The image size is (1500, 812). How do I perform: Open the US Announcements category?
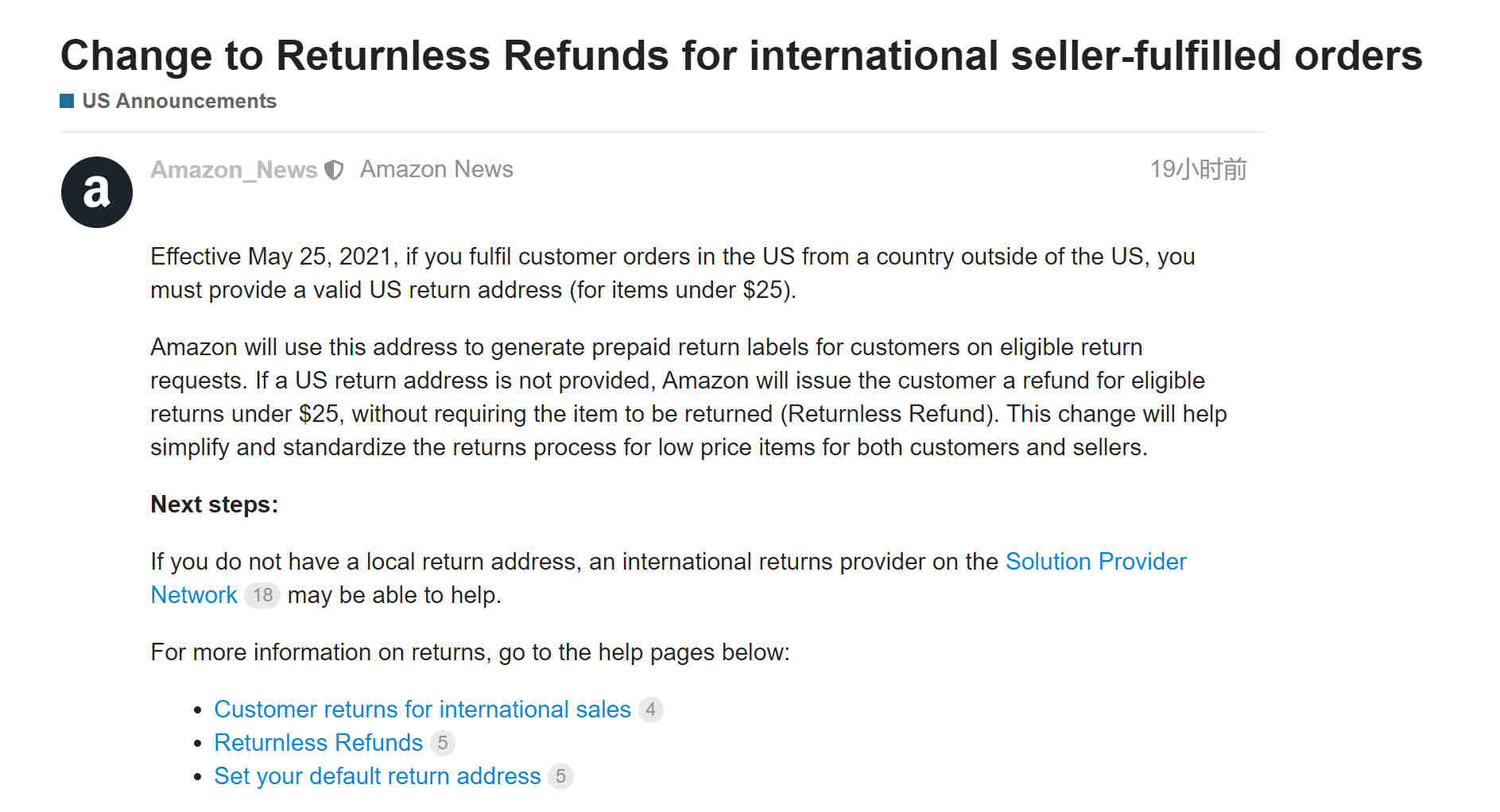click(179, 101)
